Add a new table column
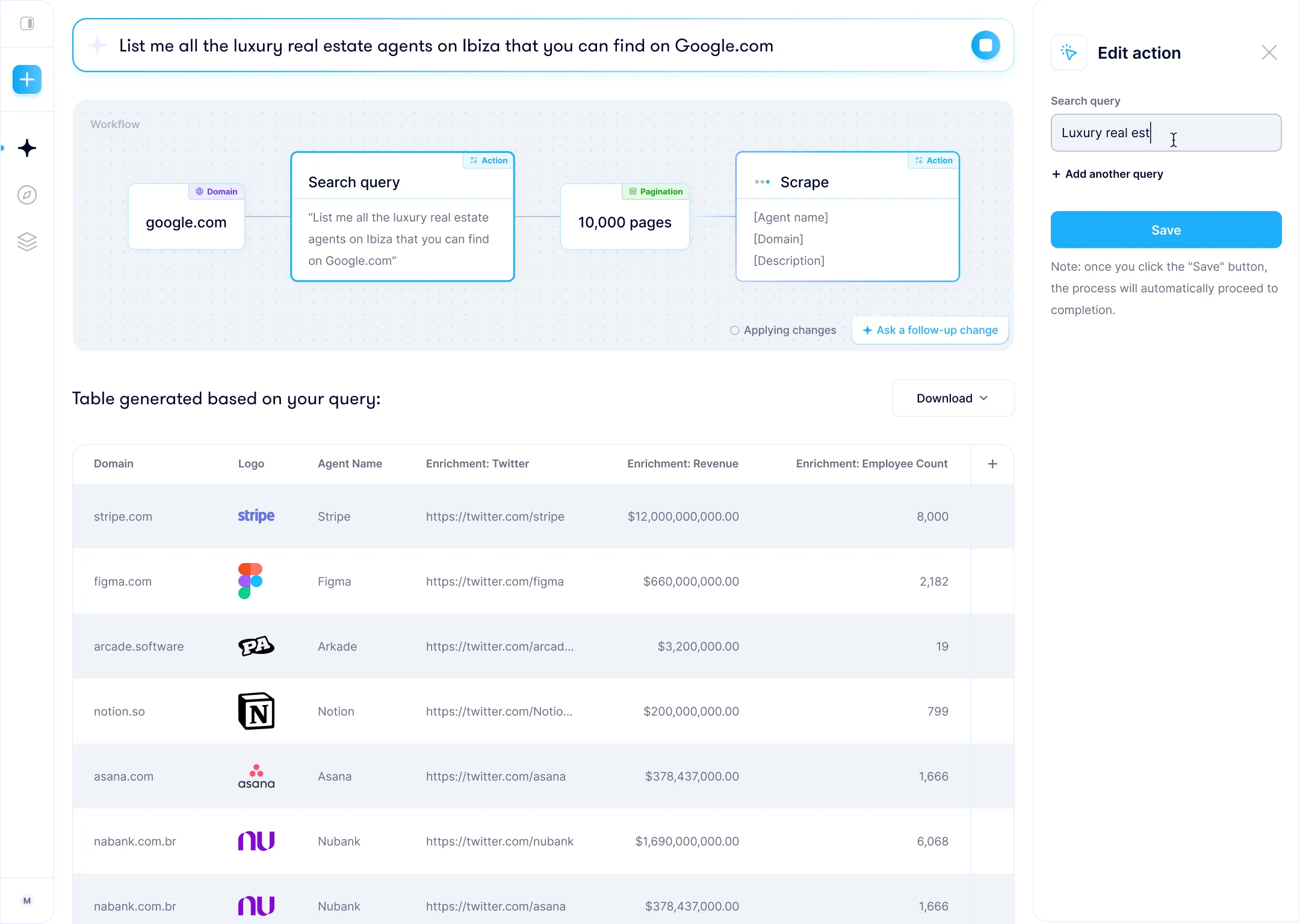1300x924 pixels. point(992,464)
